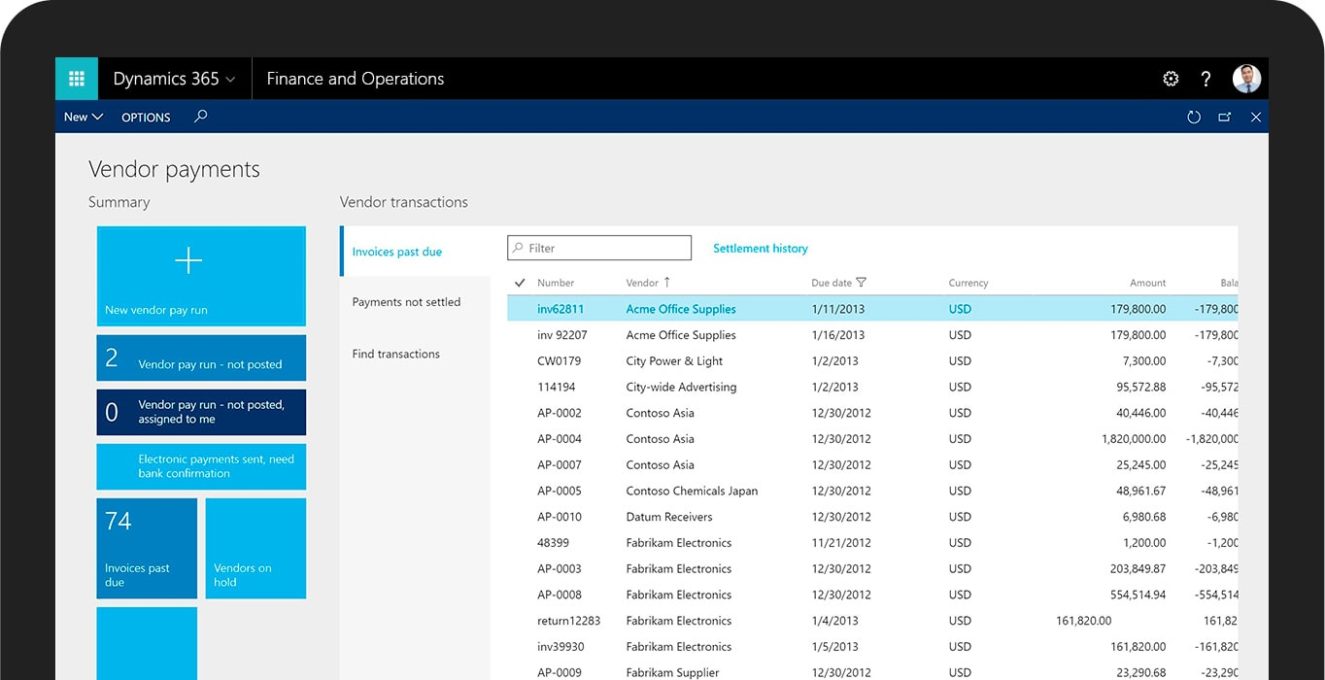Viewport: 1325px width, 680px height.
Task: Select invoice row return12283
Action: pyautogui.click(x=872, y=621)
